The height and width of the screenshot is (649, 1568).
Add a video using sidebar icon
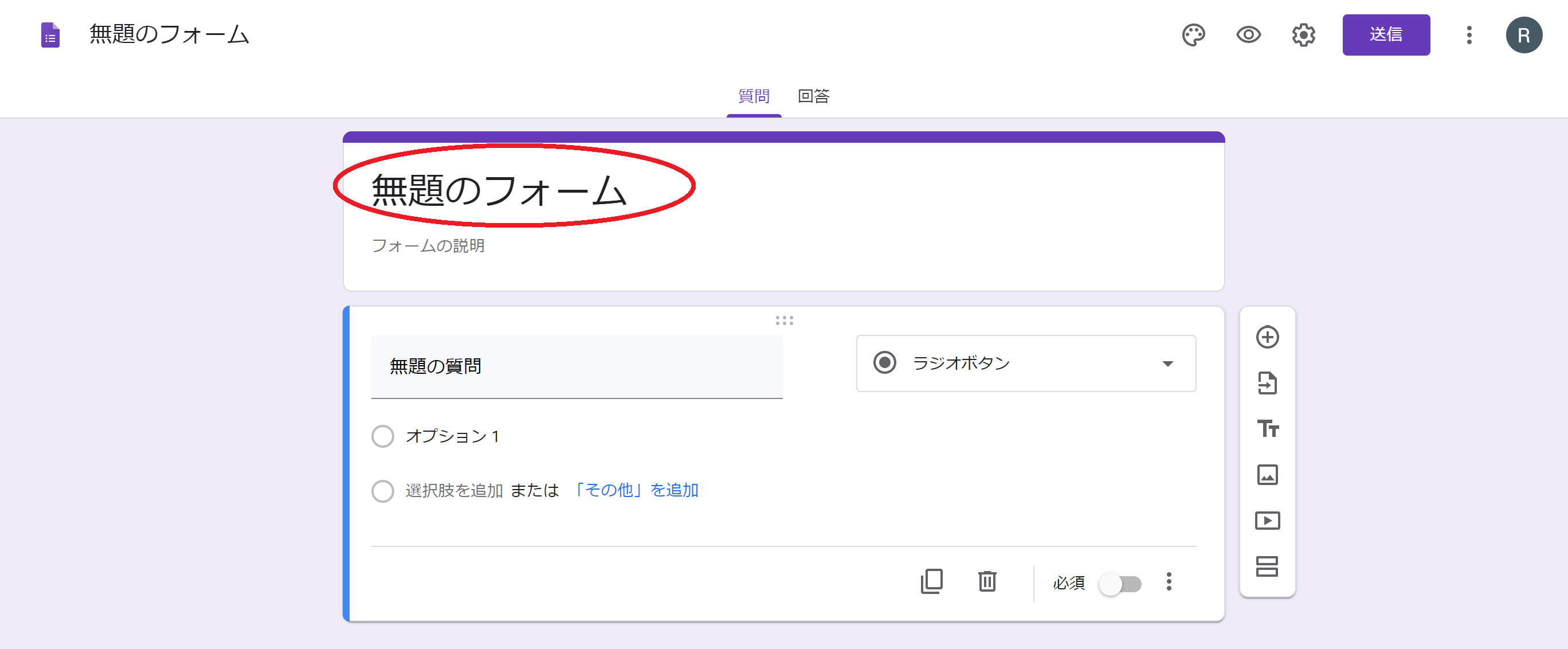(1267, 521)
